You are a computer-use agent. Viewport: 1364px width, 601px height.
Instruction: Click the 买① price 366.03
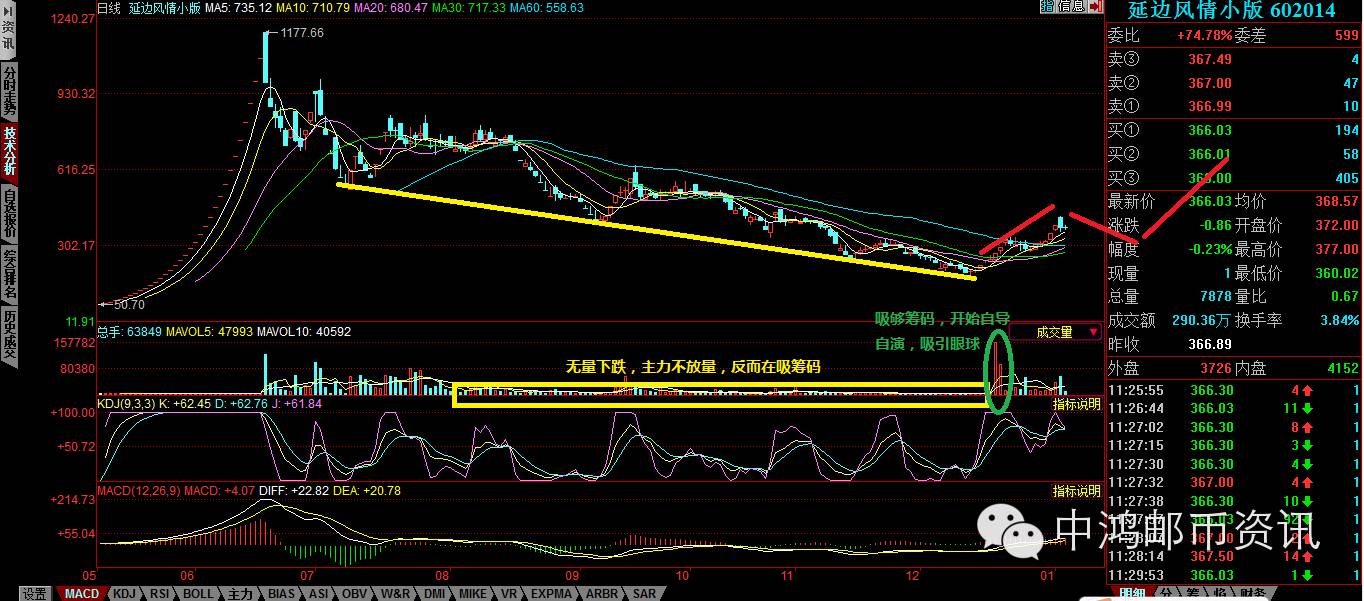coord(1209,131)
